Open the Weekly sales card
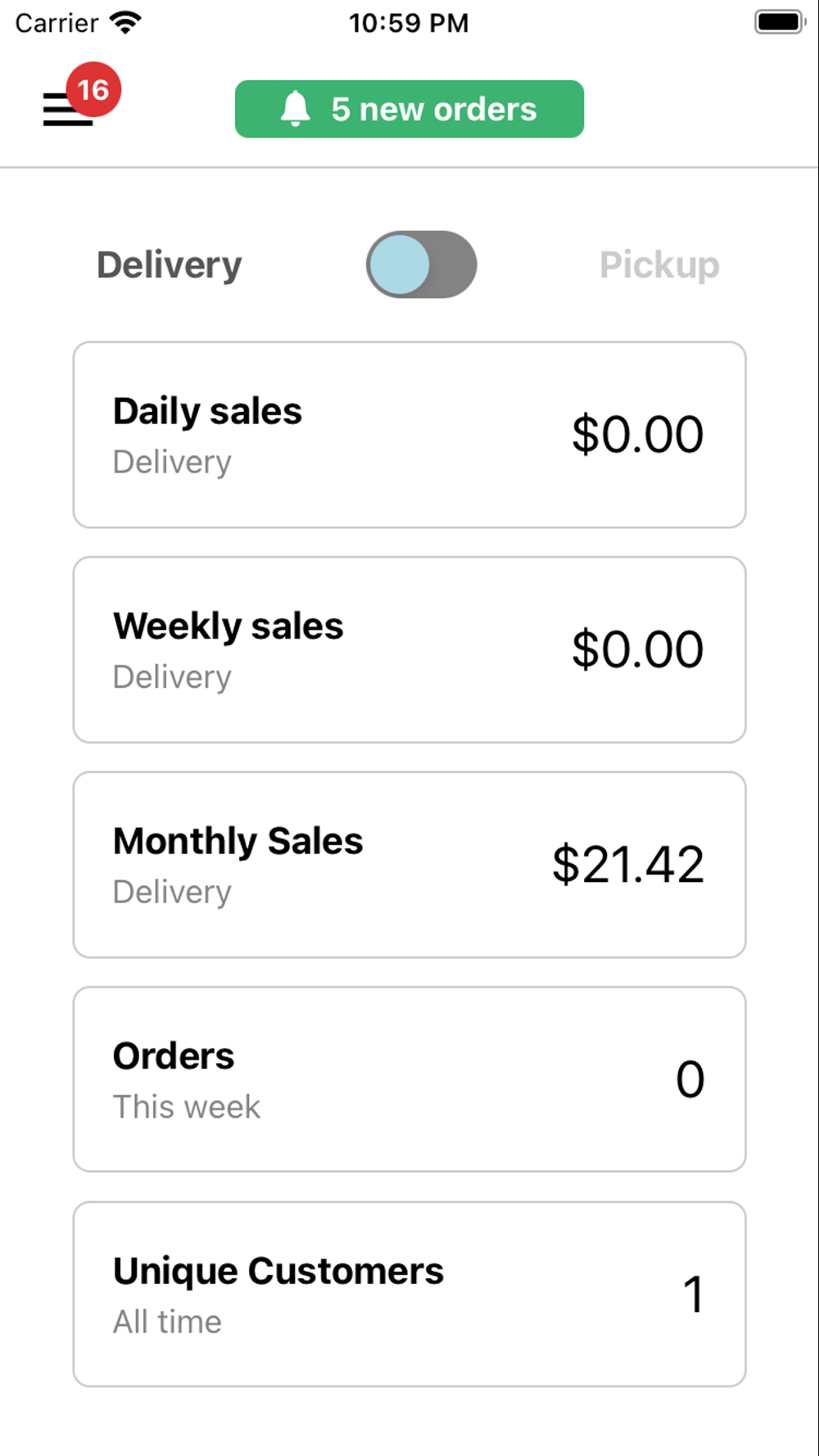This screenshot has height=1456, width=819. click(409, 649)
